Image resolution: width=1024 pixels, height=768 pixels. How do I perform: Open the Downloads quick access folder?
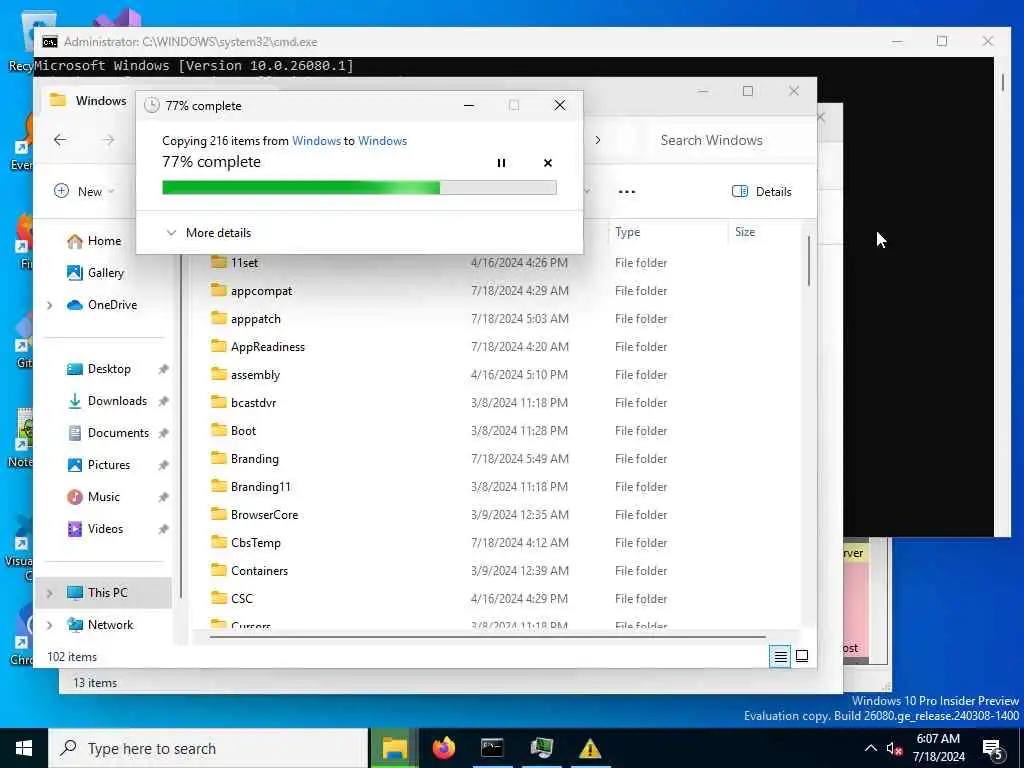[108, 401]
